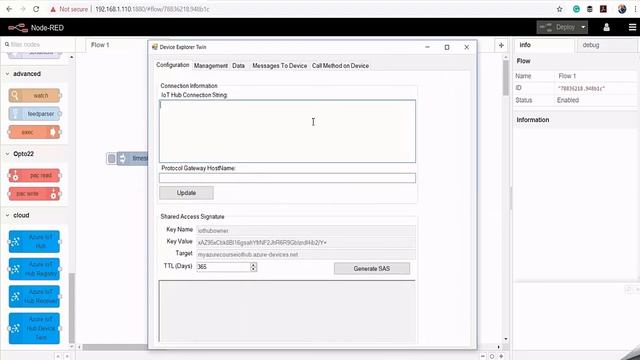The image size is (640, 360).
Task: Select the Azure IoT Hub Device Twin node
Action: [x=34, y=328]
